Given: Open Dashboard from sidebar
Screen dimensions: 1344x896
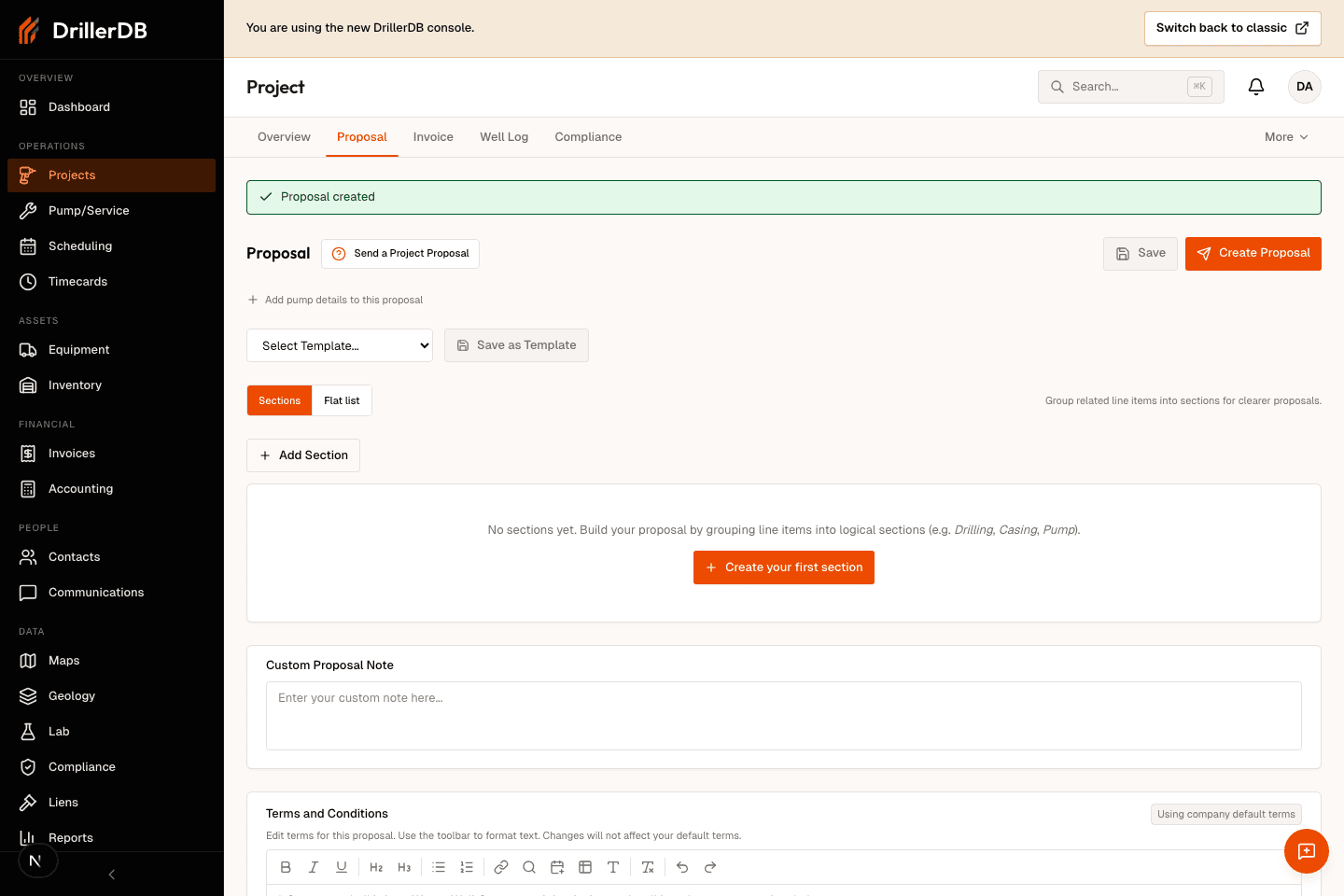Looking at the screenshot, I should (x=111, y=107).
